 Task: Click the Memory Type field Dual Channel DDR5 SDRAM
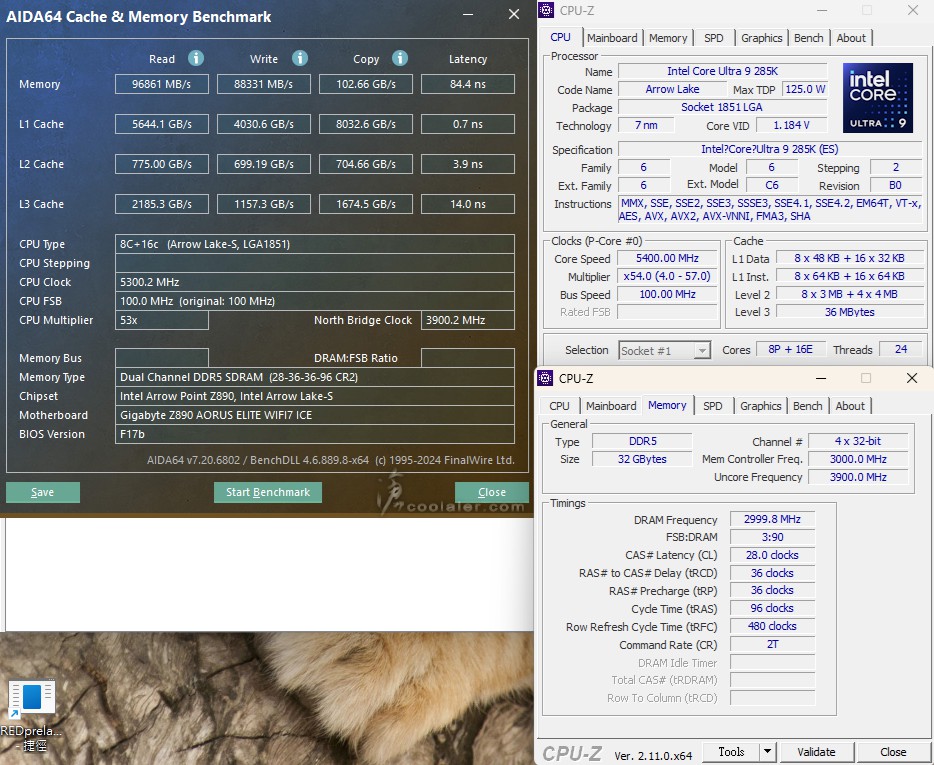(315, 377)
